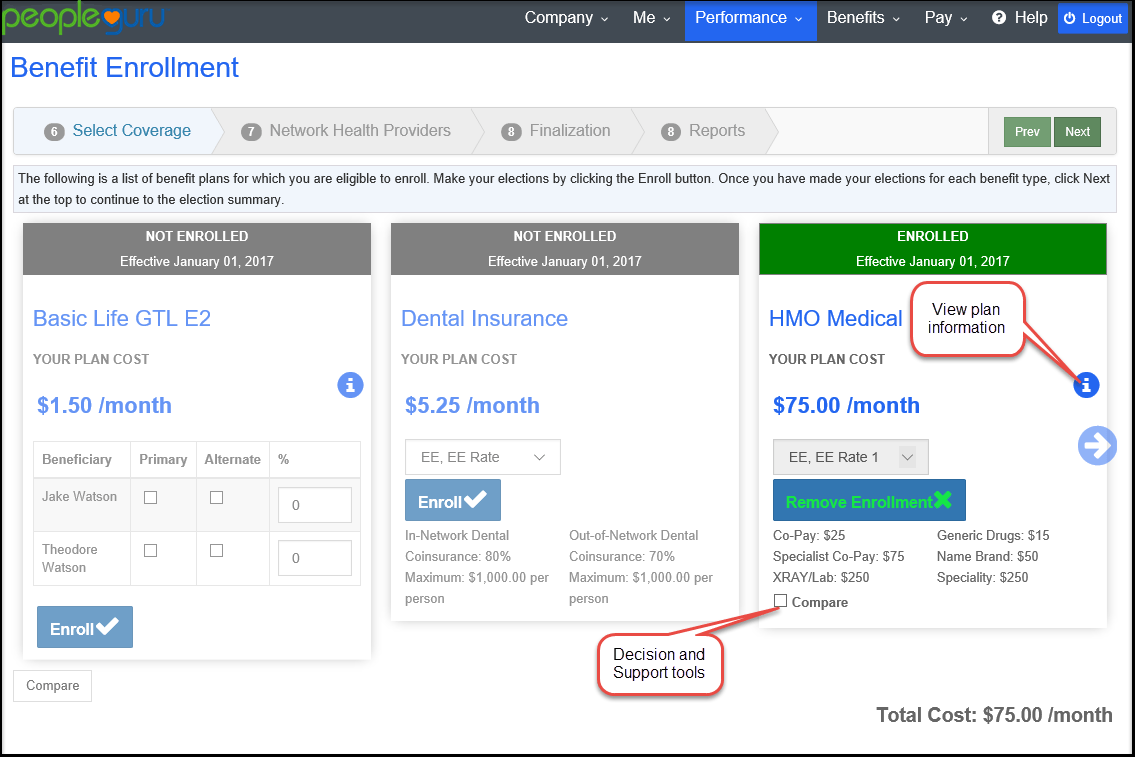Click step 8 Finalization number badge
This screenshot has height=757, width=1135.
tap(511, 132)
